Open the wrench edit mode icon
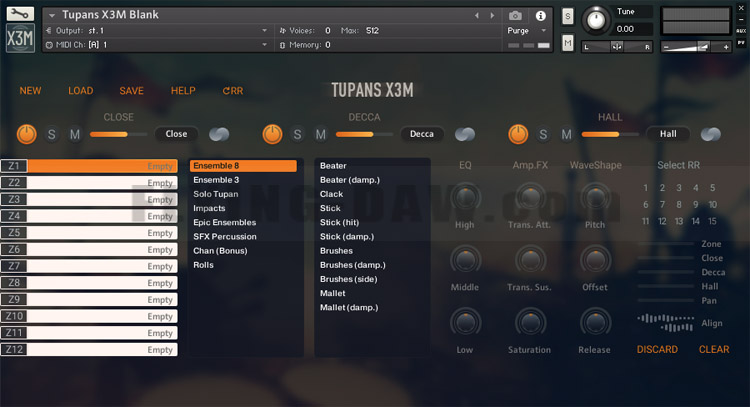Screen dimensions: 750x407 pyautogui.click(x=20, y=13)
